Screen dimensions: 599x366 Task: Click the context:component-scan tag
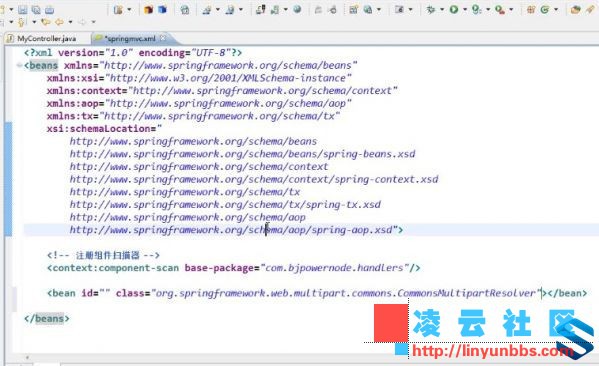tap(113, 267)
